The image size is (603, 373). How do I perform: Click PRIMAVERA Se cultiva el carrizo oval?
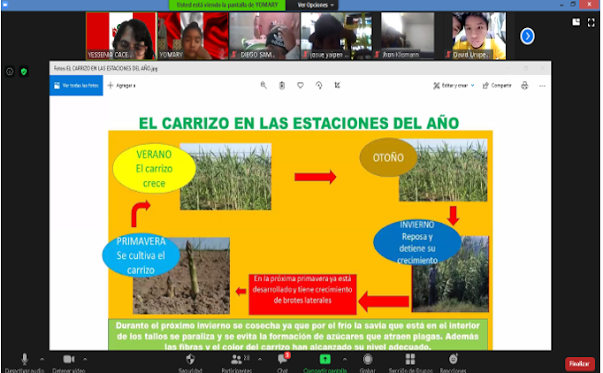(141, 255)
